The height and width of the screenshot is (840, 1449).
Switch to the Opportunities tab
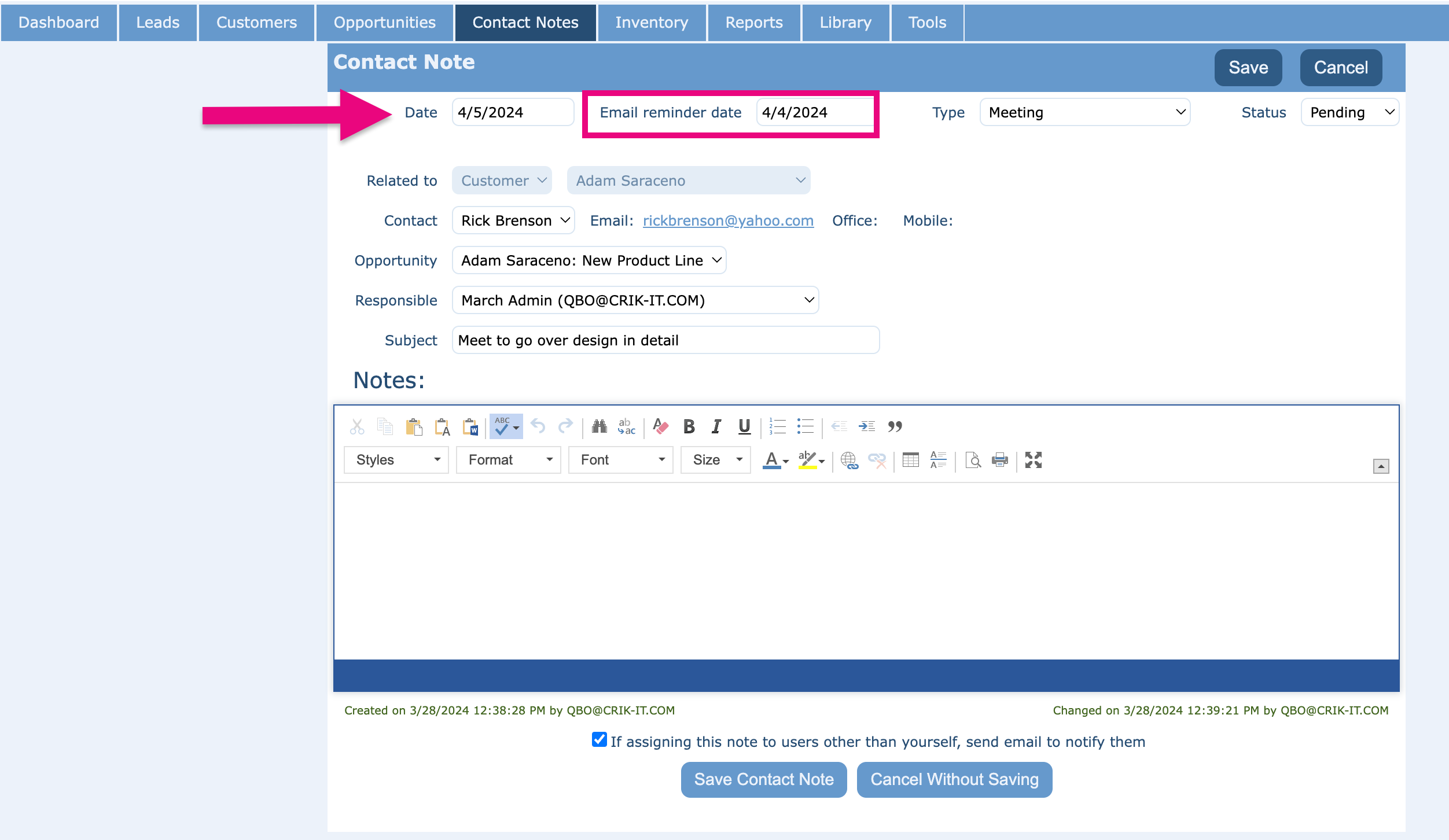click(x=384, y=22)
